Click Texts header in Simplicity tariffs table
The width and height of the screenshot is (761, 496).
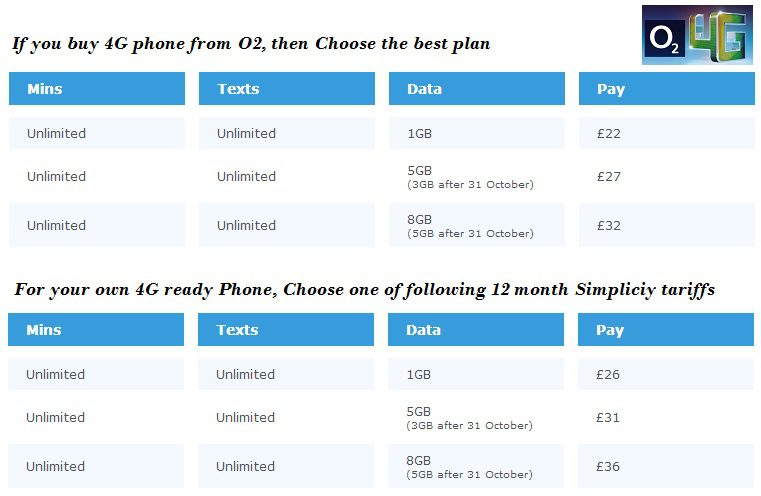coord(285,330)
